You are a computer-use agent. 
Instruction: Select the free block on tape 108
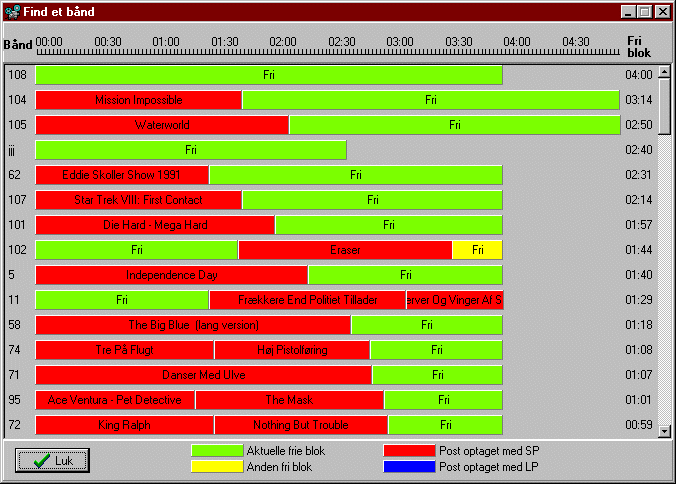[x=269, y=75]
